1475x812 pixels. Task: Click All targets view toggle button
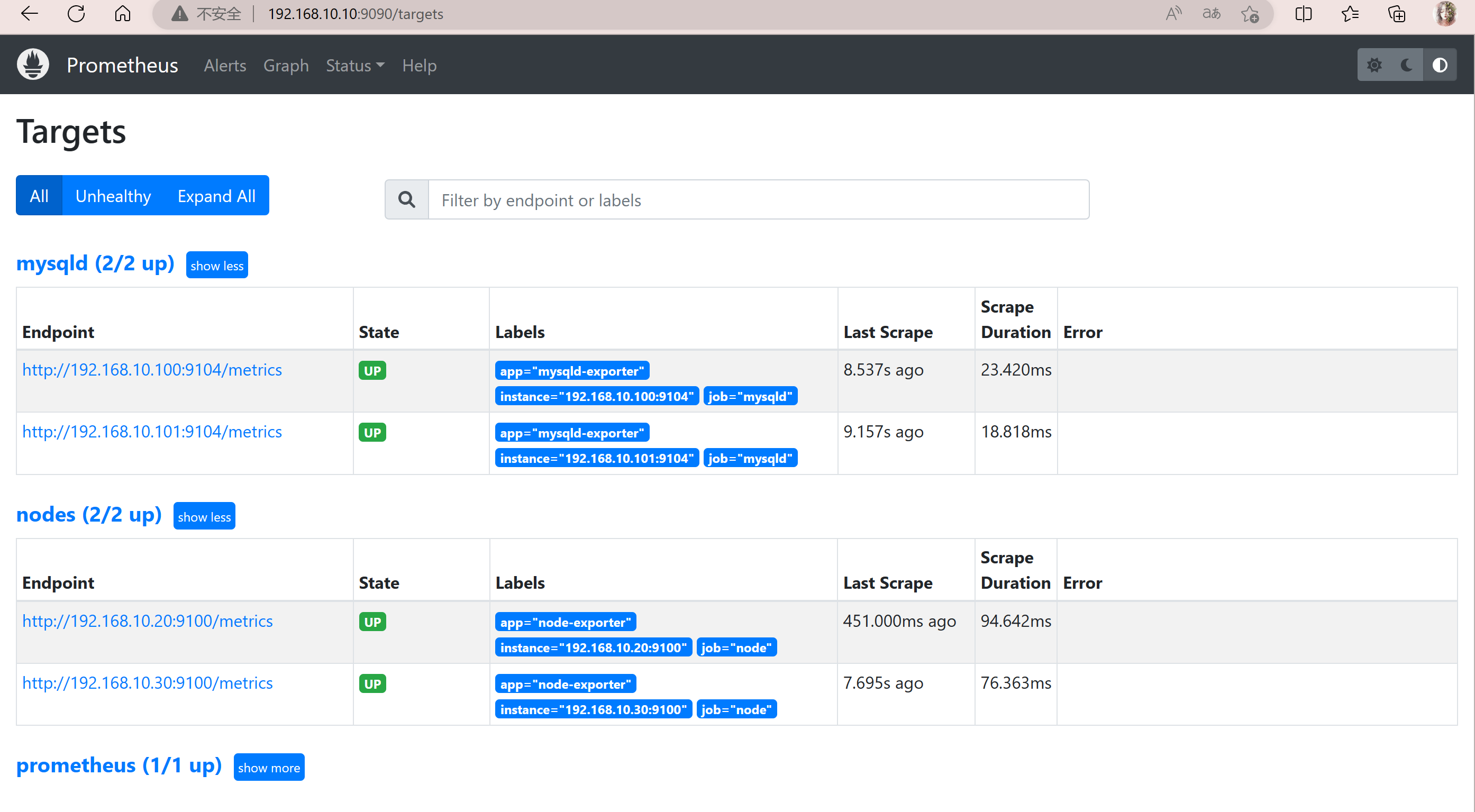tap(38, 195)
